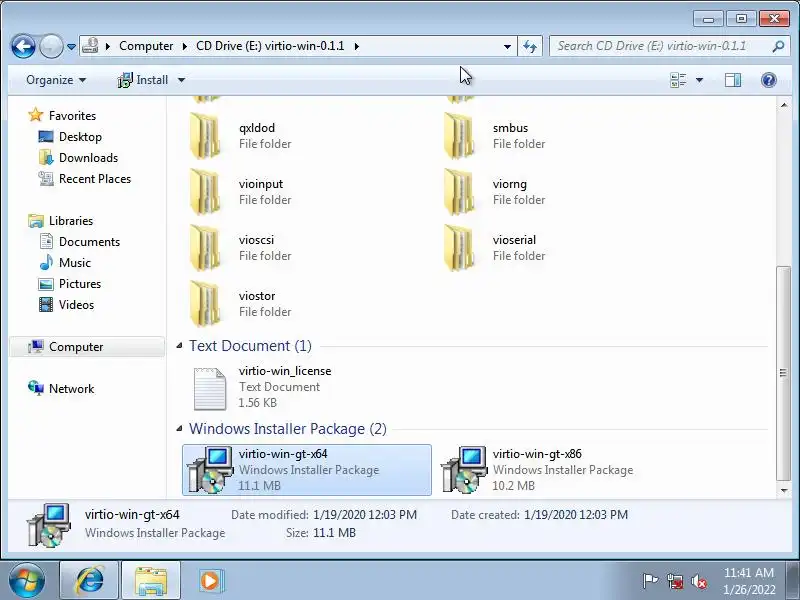Select Computer in the address breadcrumb

146,46
